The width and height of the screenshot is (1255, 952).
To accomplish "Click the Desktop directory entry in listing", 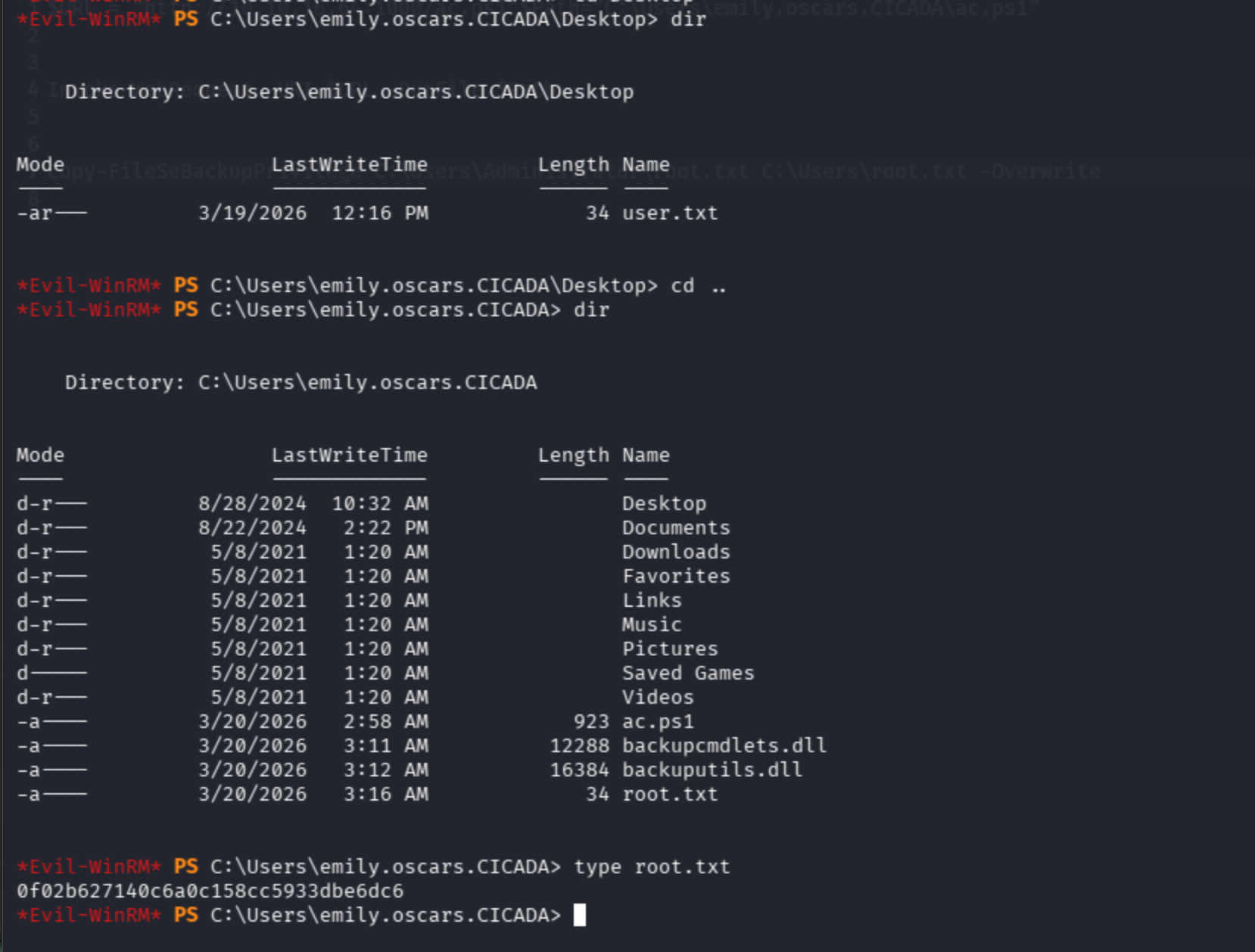I will [663, 503].
